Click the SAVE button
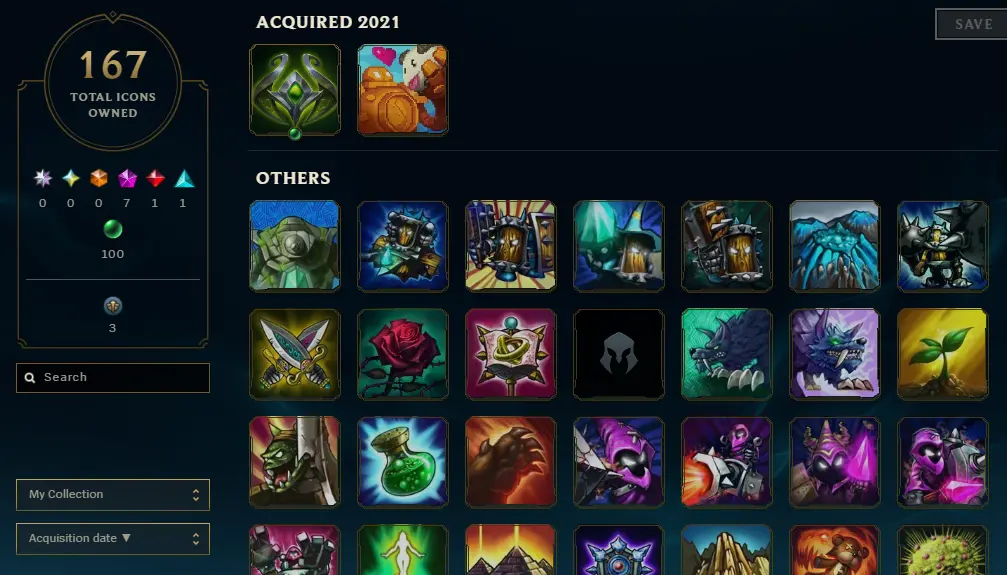Screen dimensions: 1007x575 (x=972, y=24)
